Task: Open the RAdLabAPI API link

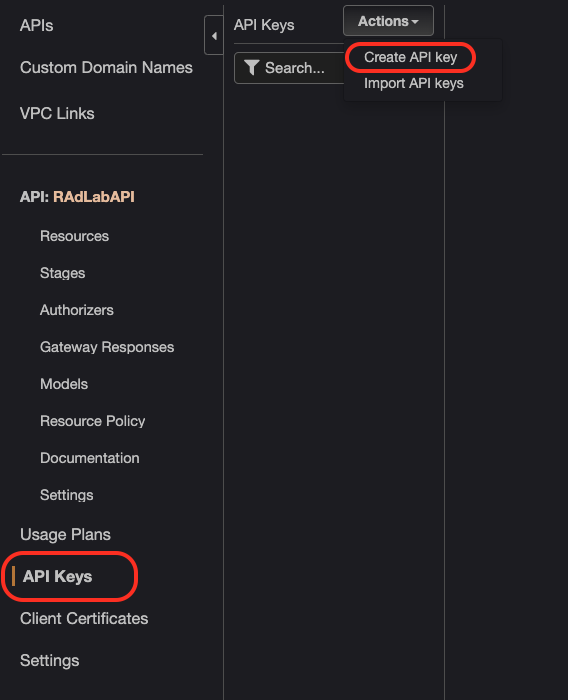Action: (94, 196)
